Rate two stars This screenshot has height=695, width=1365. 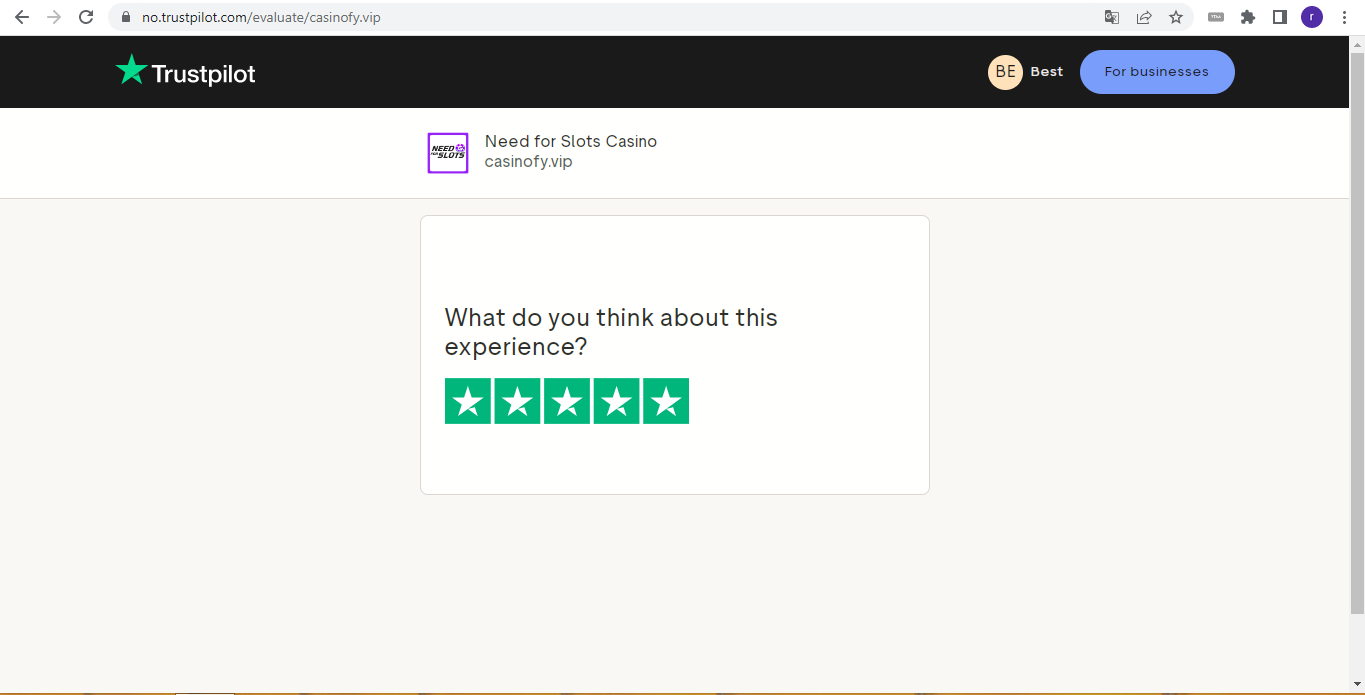tap(517, 401)
